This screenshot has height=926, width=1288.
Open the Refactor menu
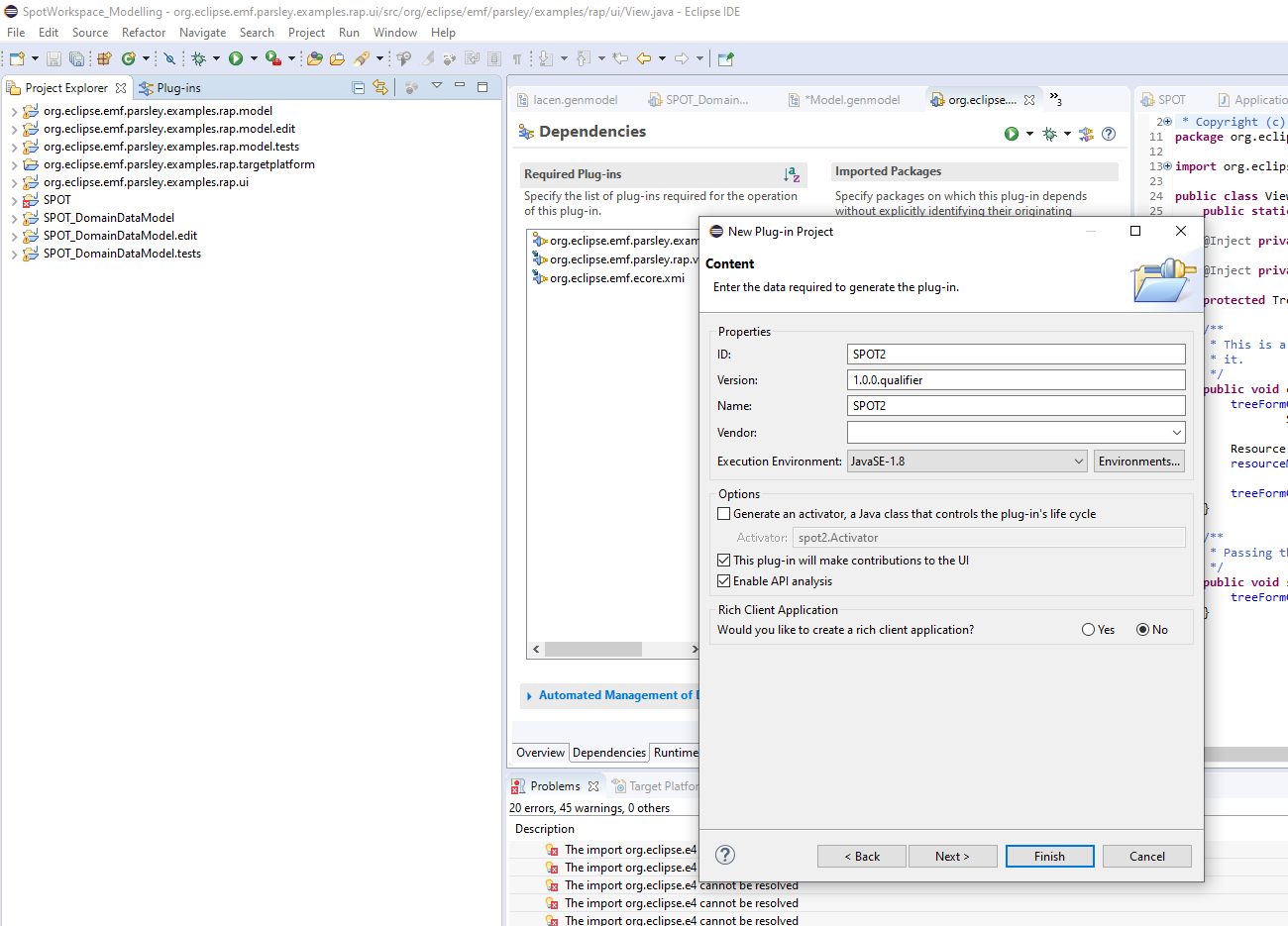click(144, 33)
